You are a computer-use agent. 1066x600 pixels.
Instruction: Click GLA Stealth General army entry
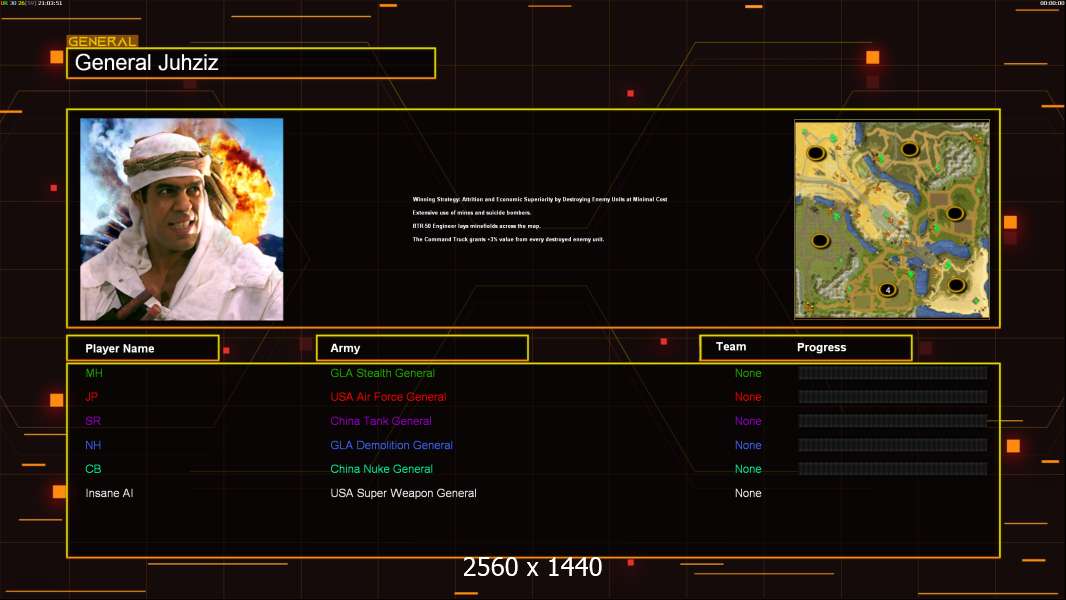382,373
